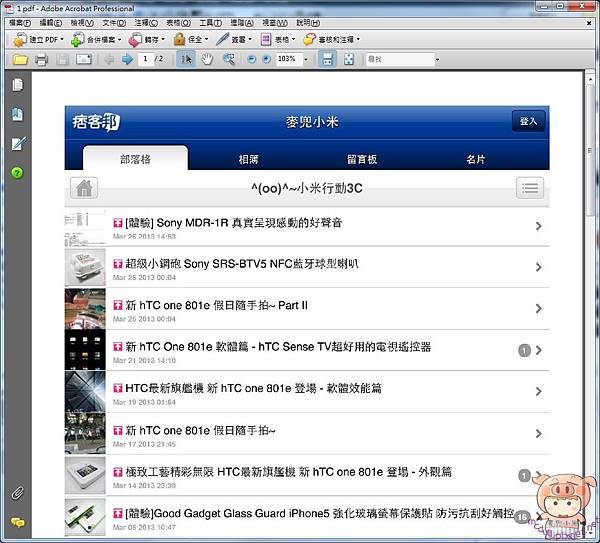Open the find box options dropdown arrow
Screen dimensions: 600x543
(437, 59)
